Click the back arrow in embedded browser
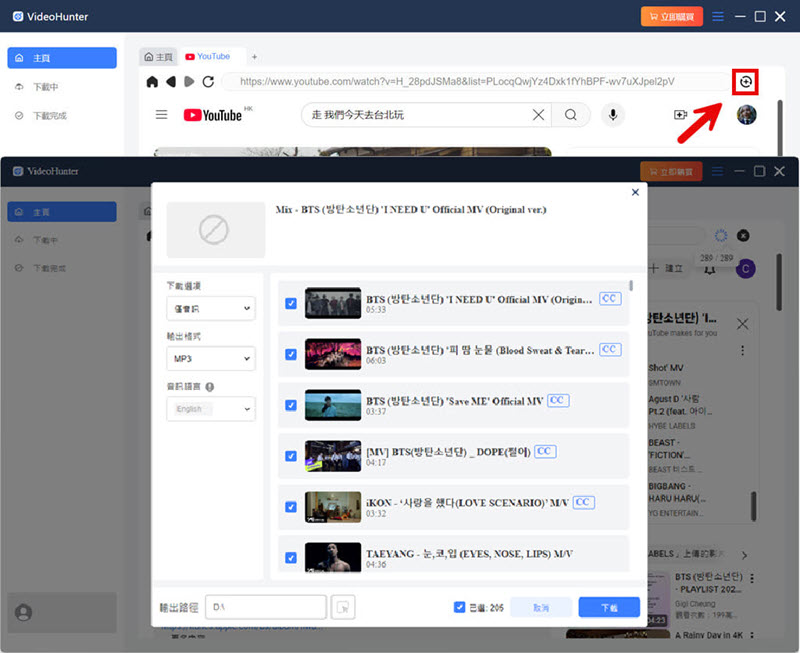This screenshot has width=800, height=653. point(171,82)
